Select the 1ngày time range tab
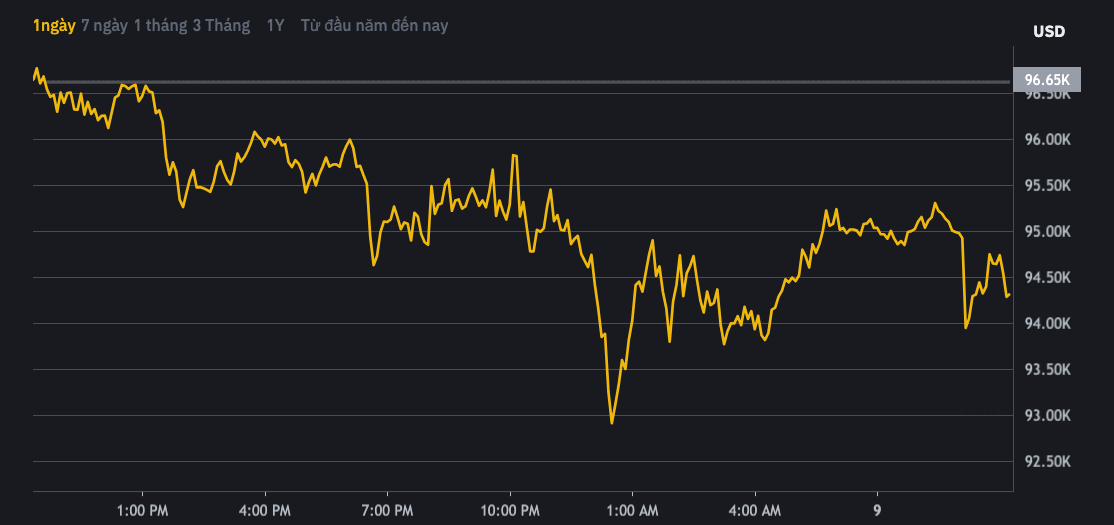Screen dimensions: 1114x525 click(x=54, y=26)
